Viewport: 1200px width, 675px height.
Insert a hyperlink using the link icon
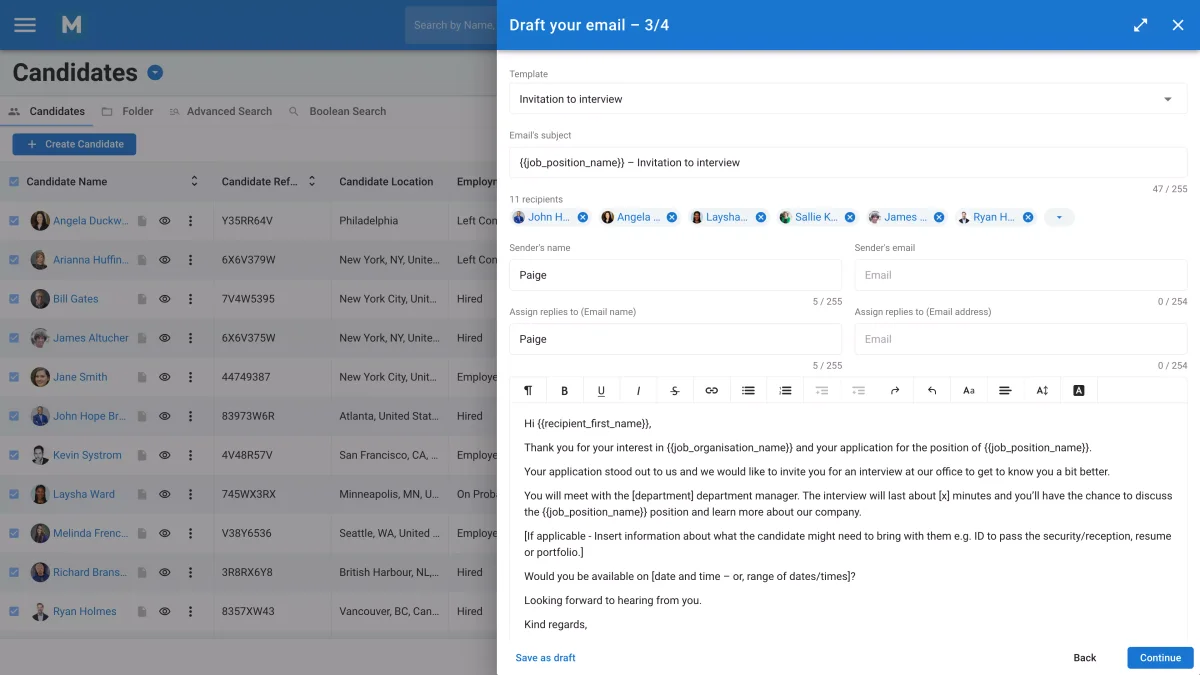[711, 390]
